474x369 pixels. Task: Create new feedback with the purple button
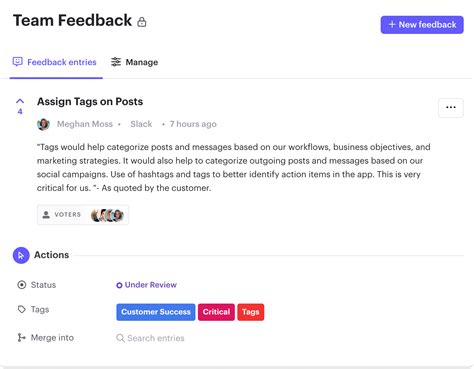pyautogui.click(x=422, y=25)
